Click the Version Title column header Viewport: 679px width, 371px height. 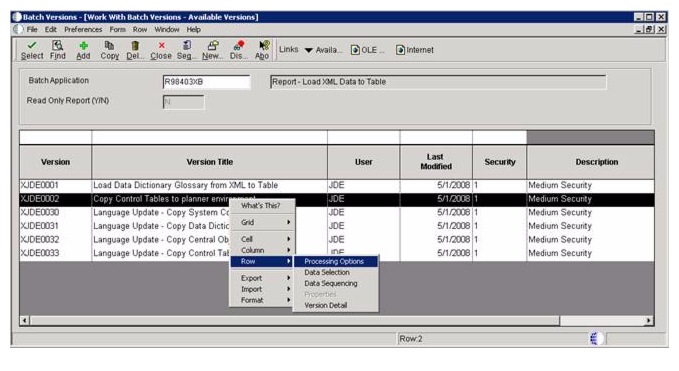(x=210, y=162)
